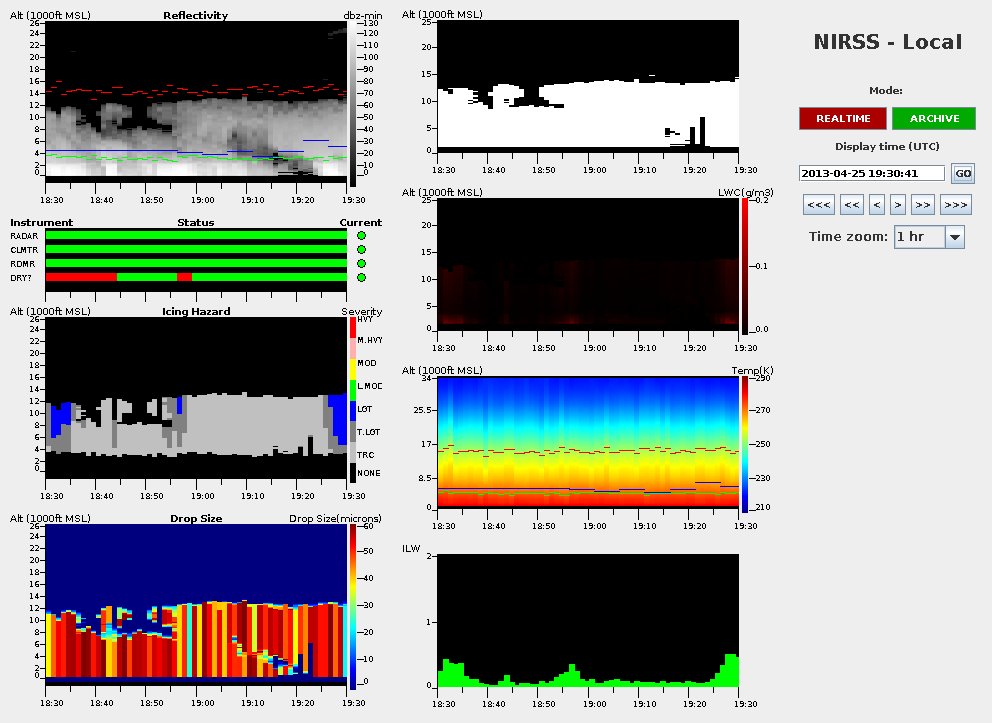The width and height of the screenshot is (992, 723).
Task: Click the Icing Hazard severity color legend
Action: [351, 398]
